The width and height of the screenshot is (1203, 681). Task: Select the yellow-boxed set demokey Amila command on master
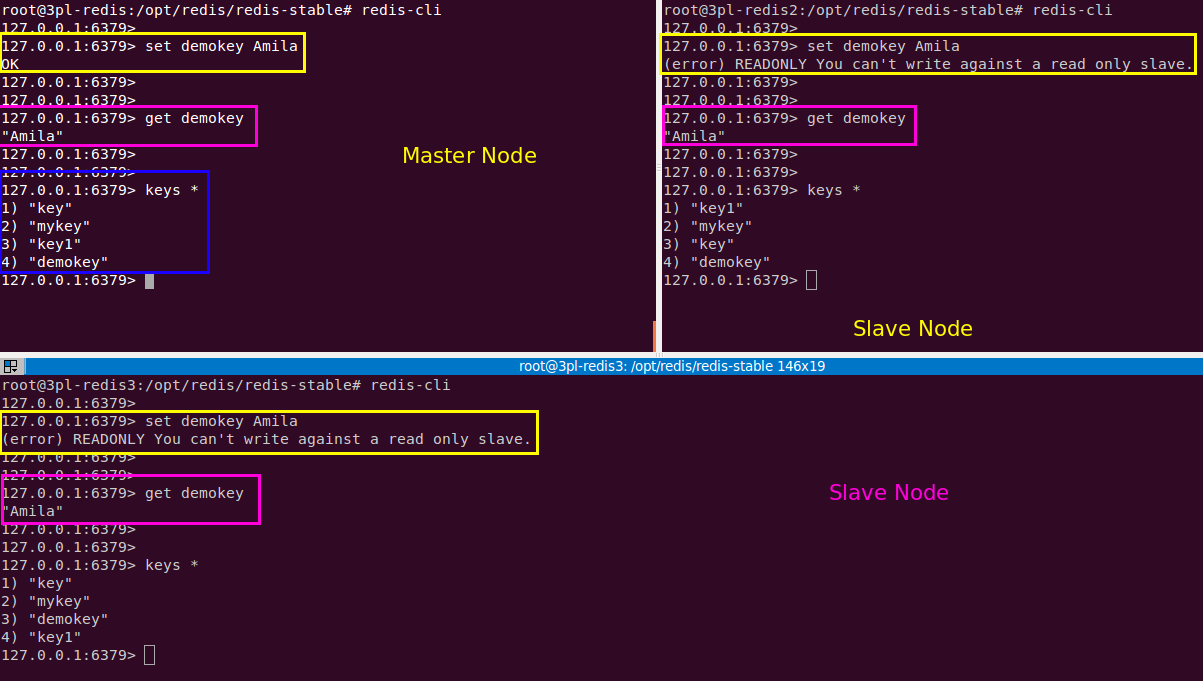(220, 46)
